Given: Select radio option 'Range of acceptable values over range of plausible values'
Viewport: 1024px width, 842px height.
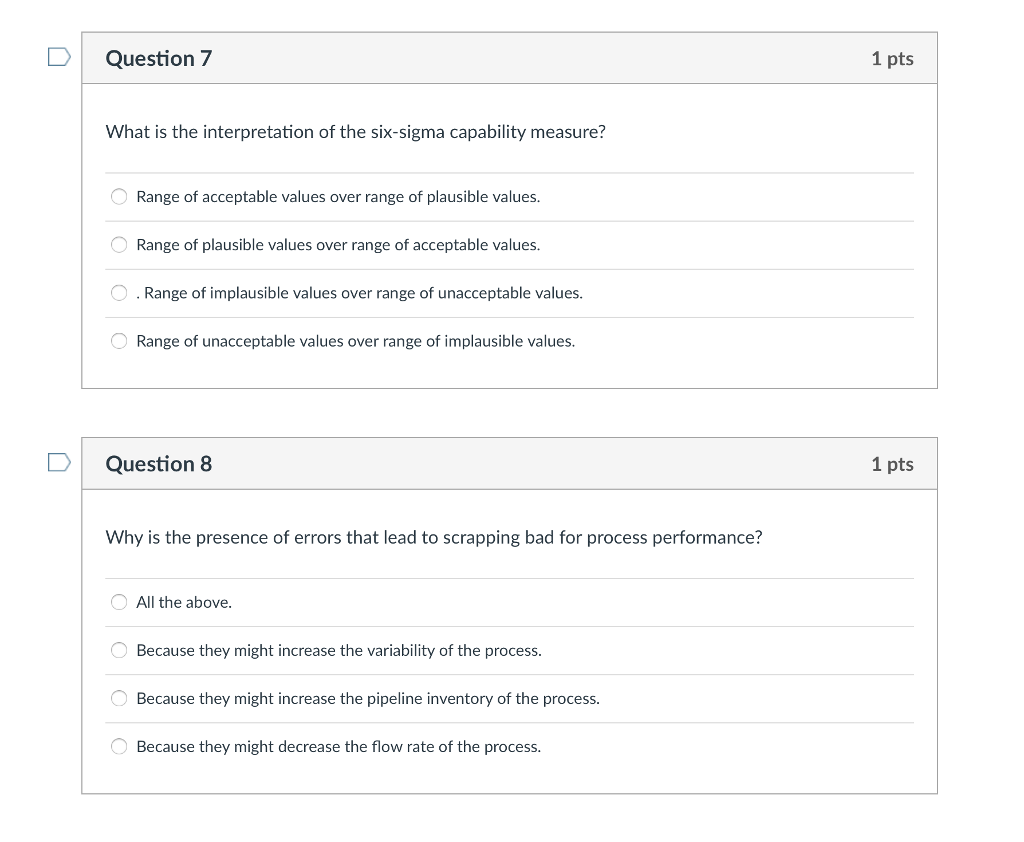Looking at the screenshot, I should 118,196.
